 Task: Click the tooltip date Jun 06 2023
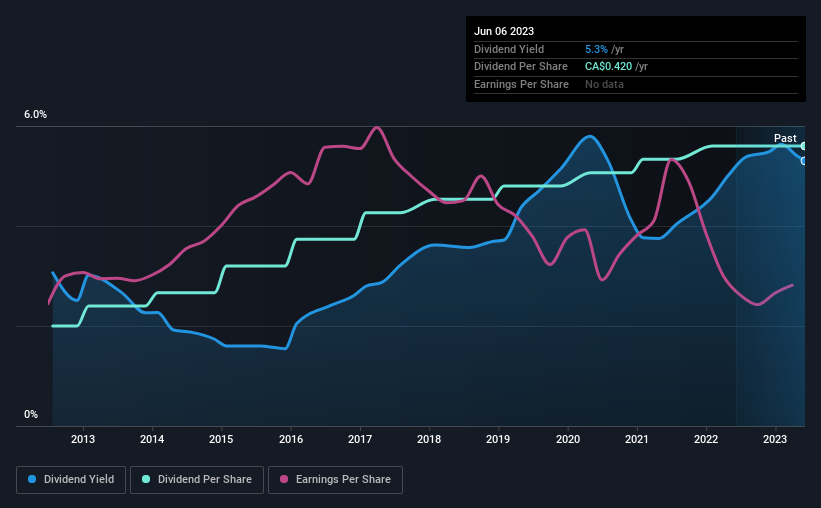[x=504, y=31]
